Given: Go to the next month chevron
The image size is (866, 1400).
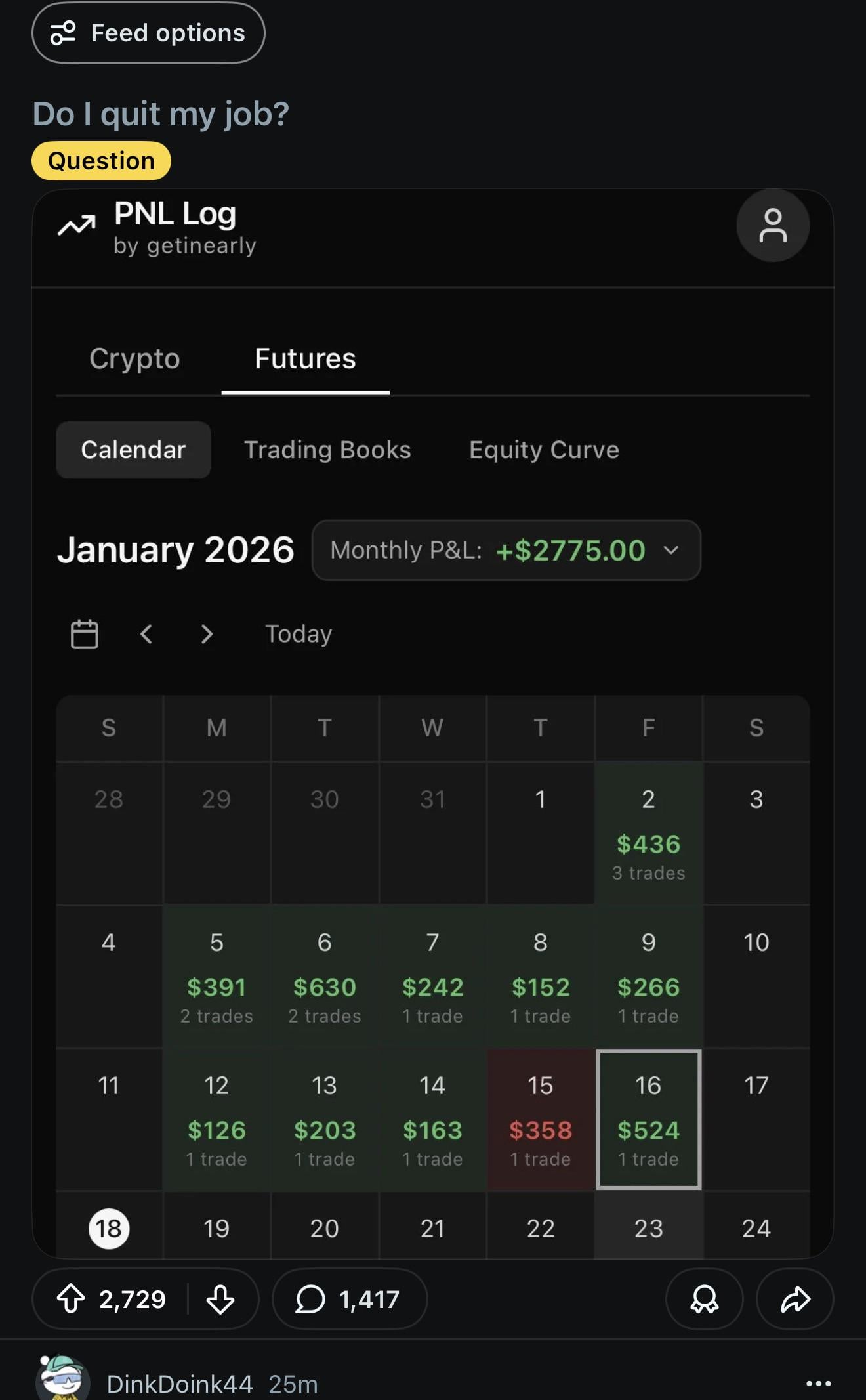Looking at the screenshot, I should 207,634.
